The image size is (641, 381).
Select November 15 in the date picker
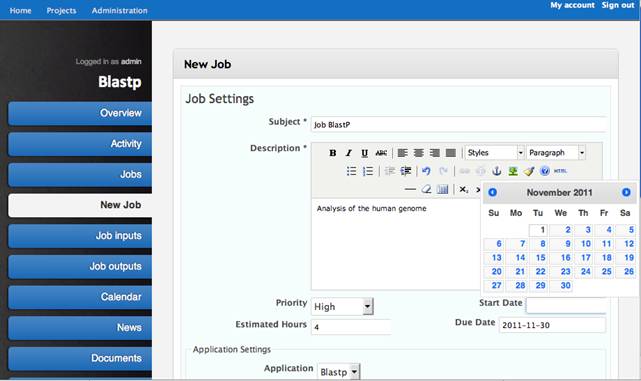click(540, 258)
